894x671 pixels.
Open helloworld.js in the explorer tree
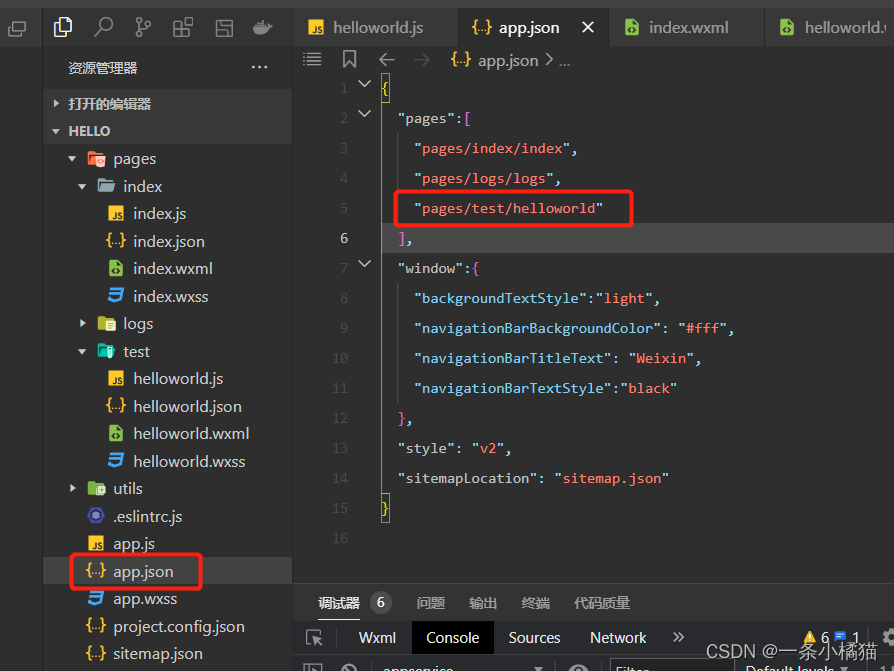click(178, 379)
